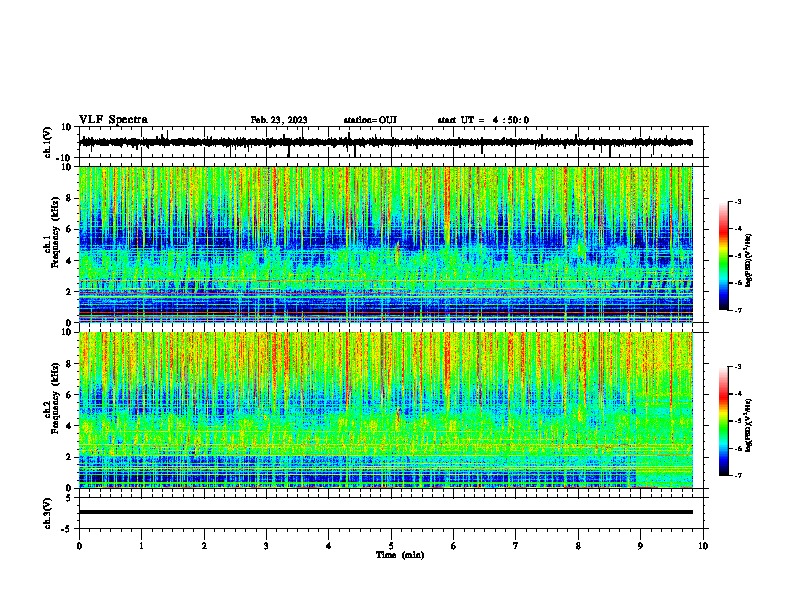The width and height of the screenshot is (792, 612).
Task: Select the date text "Feb. 23, 2023"
Action: (x=279, y=120)
